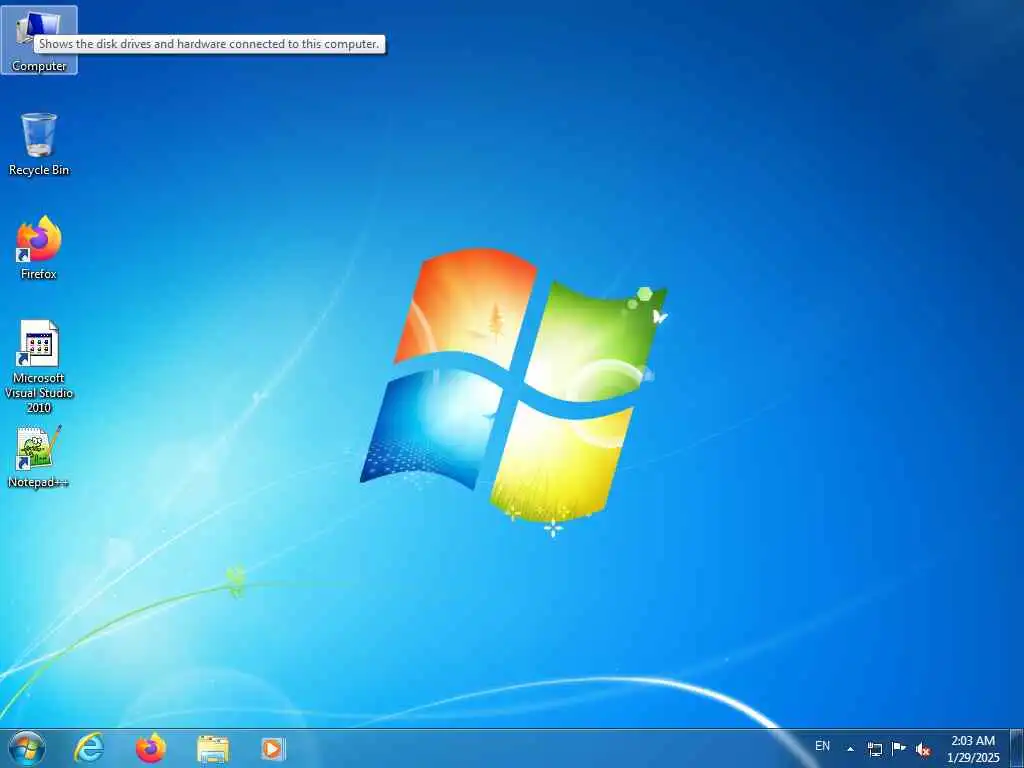The image size is (1024, 768).
Task: Launch Firefox from the taskbar
Action: click(x=150, y=749)
